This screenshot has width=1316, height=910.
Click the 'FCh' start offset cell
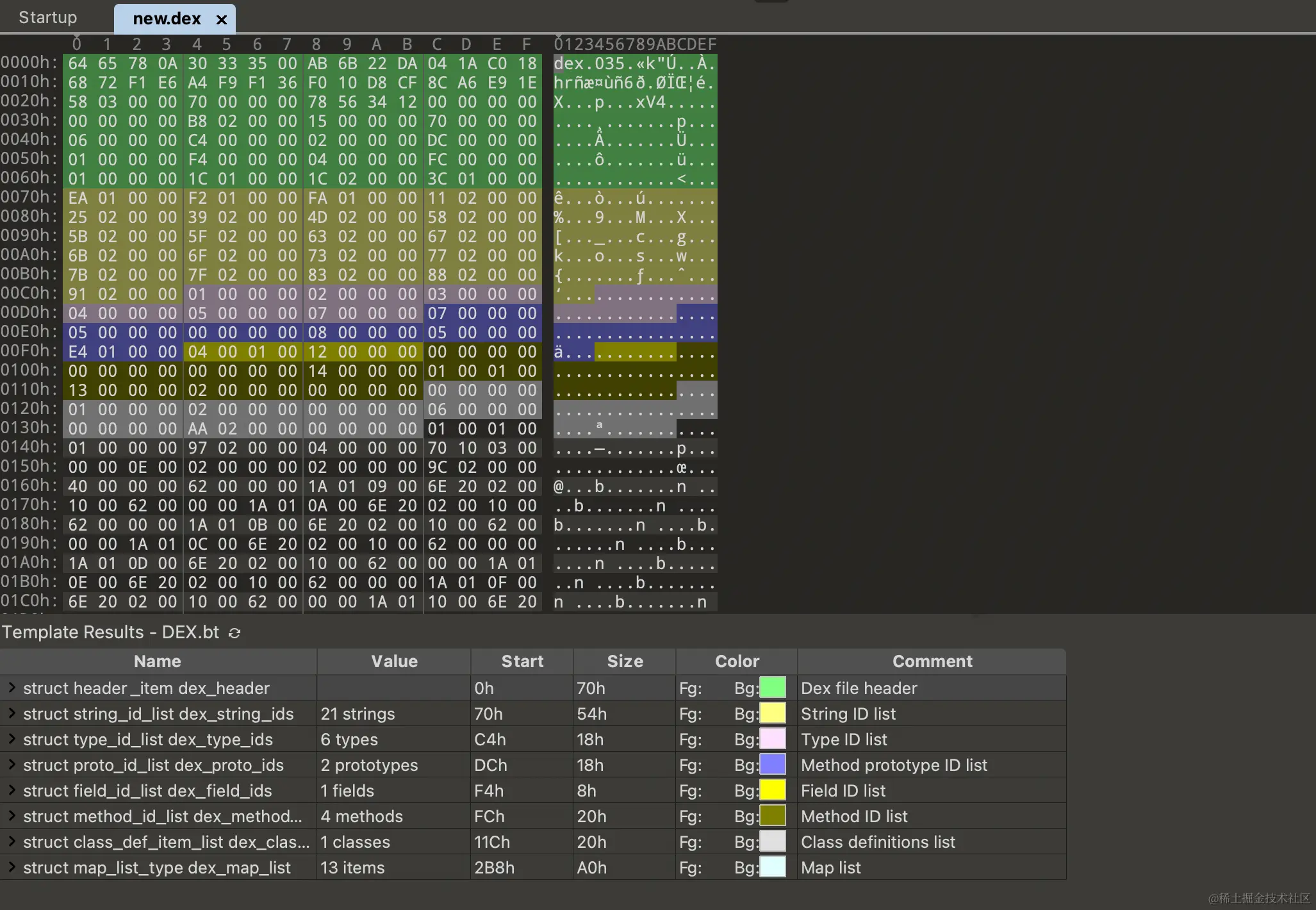point(522,816)
